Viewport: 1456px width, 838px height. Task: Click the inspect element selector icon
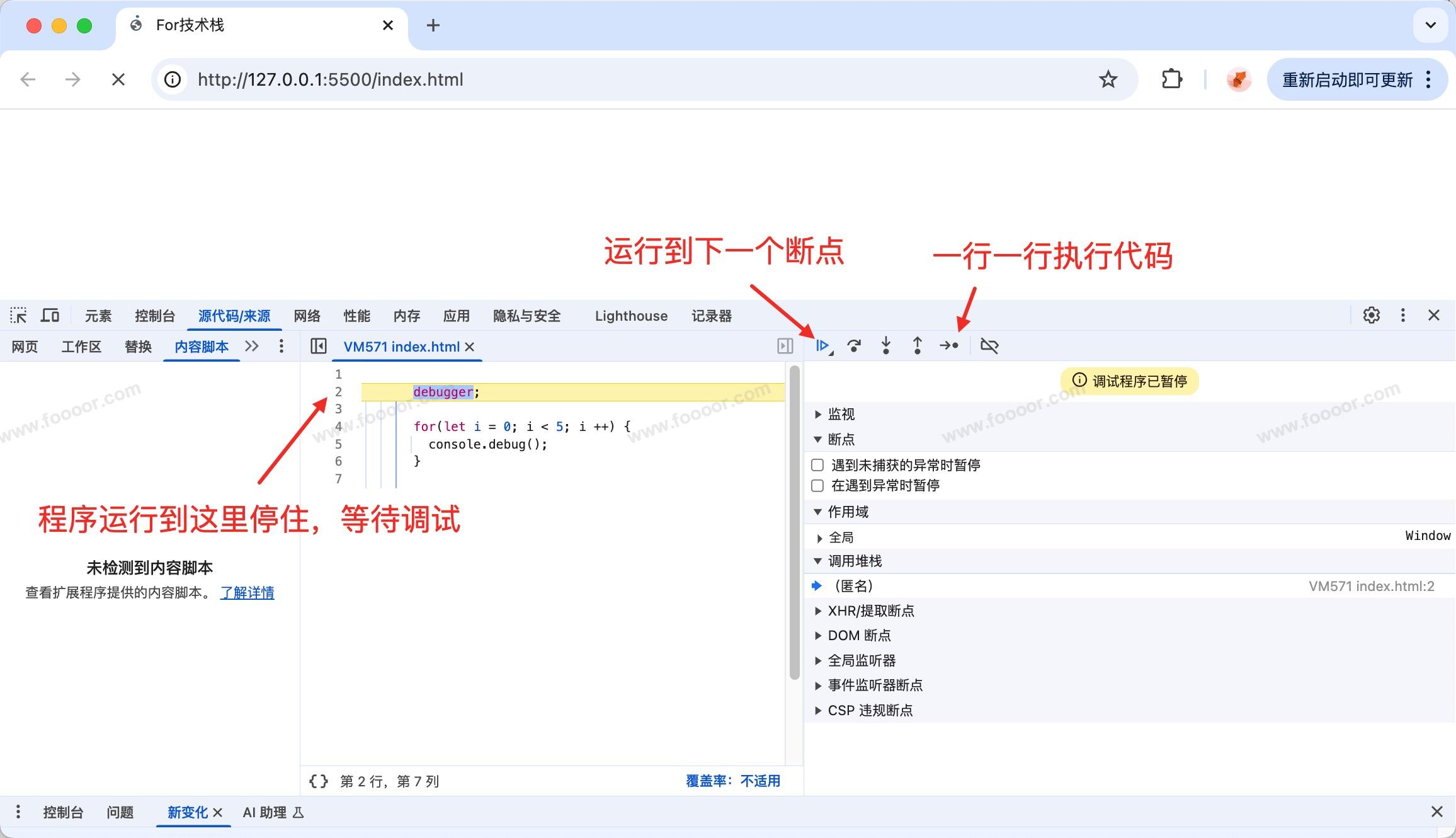18,315
